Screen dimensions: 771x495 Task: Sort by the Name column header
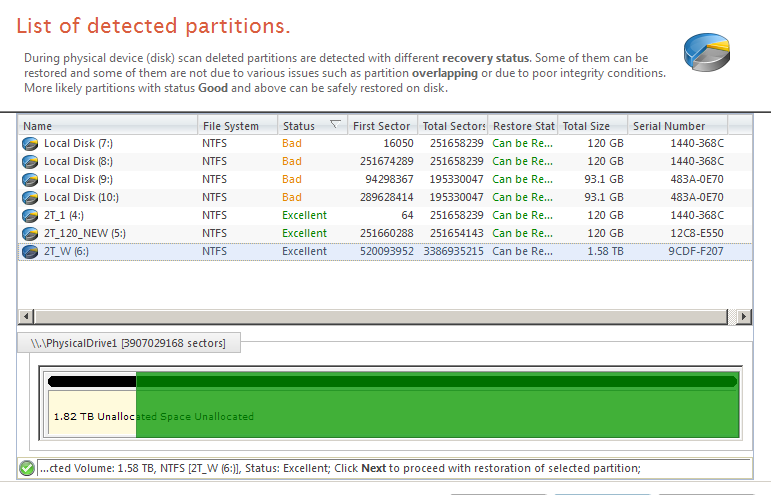click(x=108, y=126)
